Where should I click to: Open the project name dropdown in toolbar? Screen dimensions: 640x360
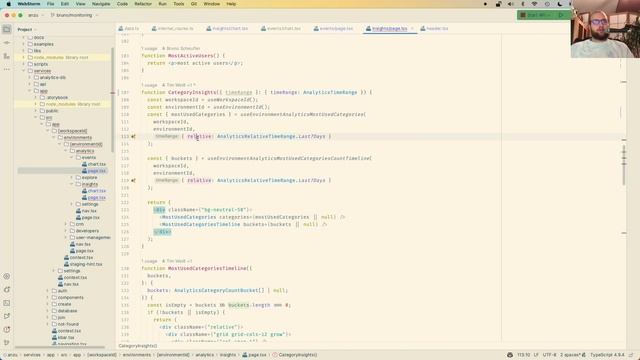click(x=36, y=15)
